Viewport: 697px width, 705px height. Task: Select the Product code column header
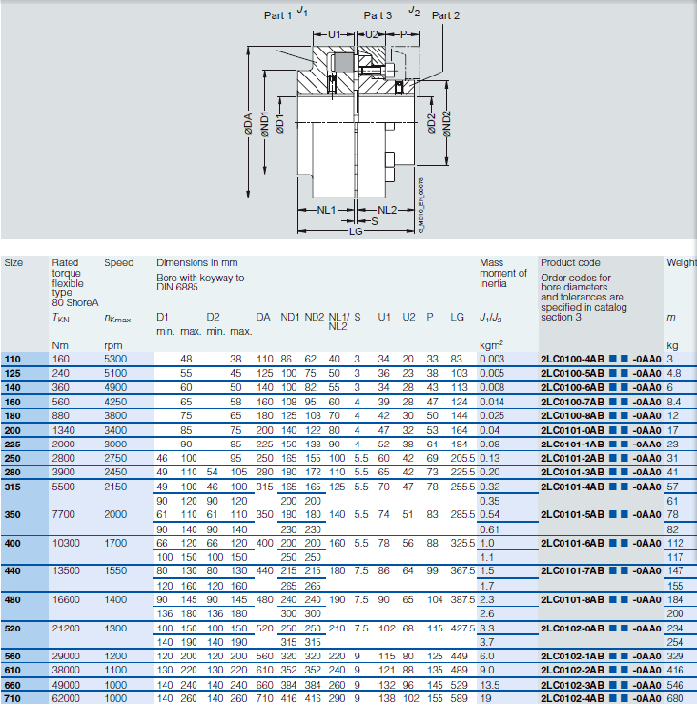(x=570, y=263)
